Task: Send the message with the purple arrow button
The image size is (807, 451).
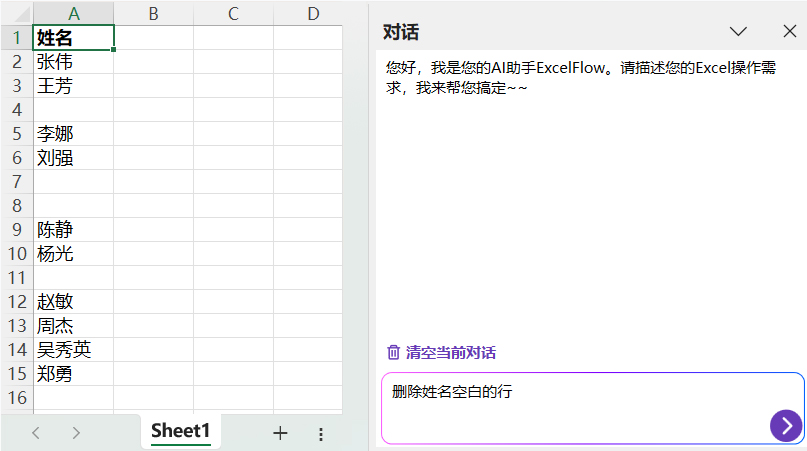Action: point(786,425)
